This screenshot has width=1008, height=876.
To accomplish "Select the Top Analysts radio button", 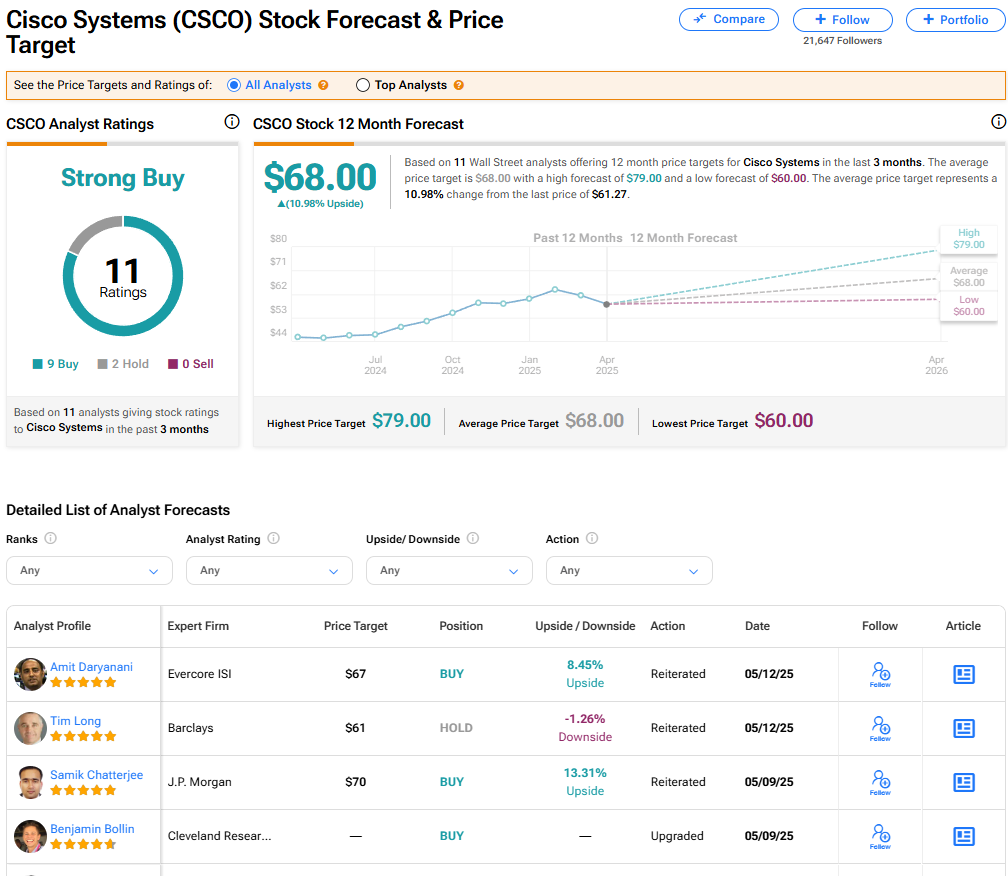I will pos(363,86).
